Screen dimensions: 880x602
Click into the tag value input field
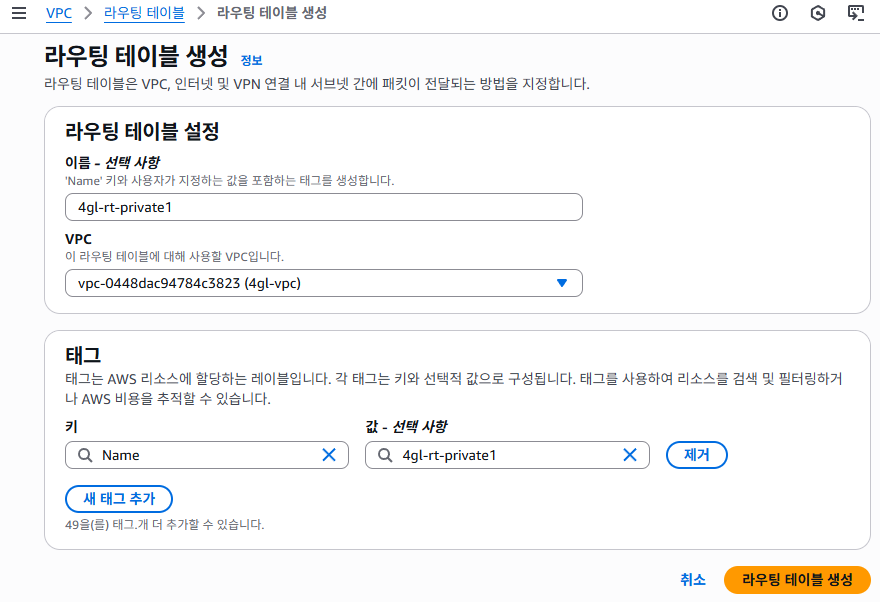507,455
